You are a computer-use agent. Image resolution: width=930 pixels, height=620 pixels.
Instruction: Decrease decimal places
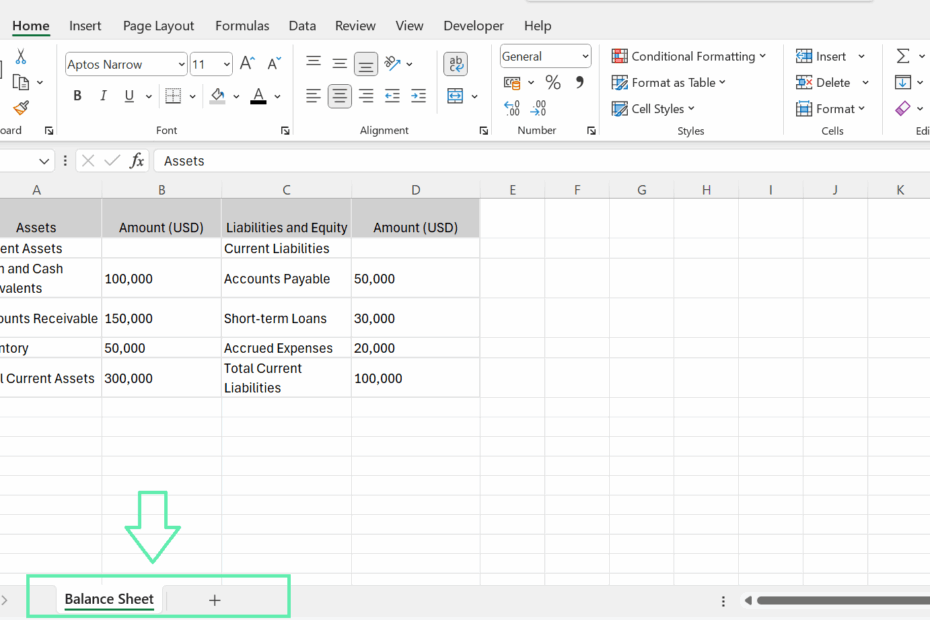click(538, 108)
